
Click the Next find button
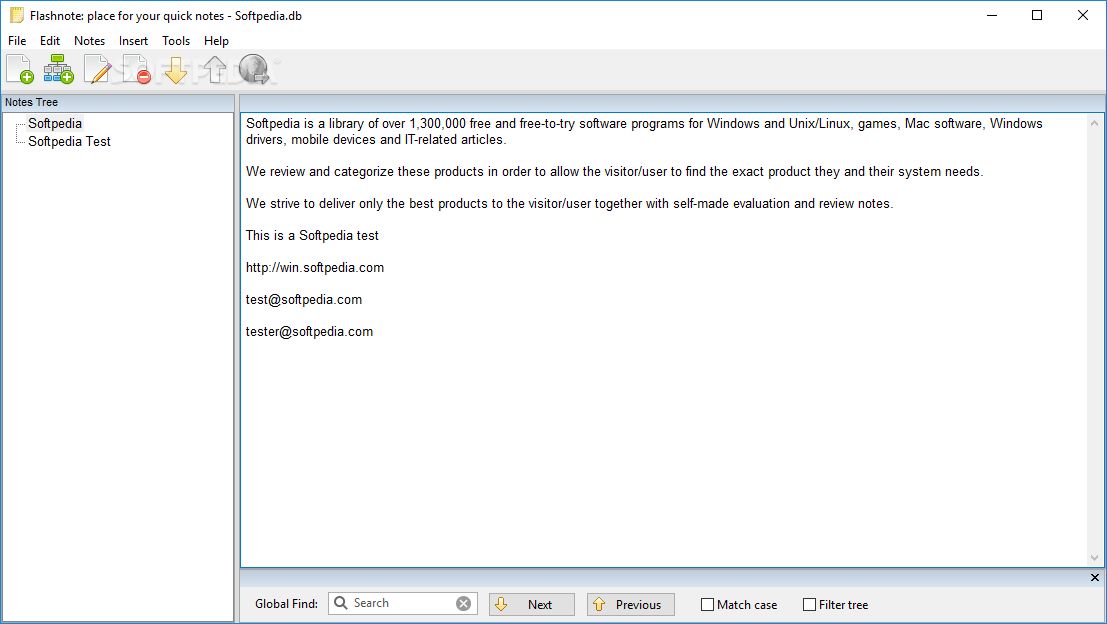coord(532,604)
